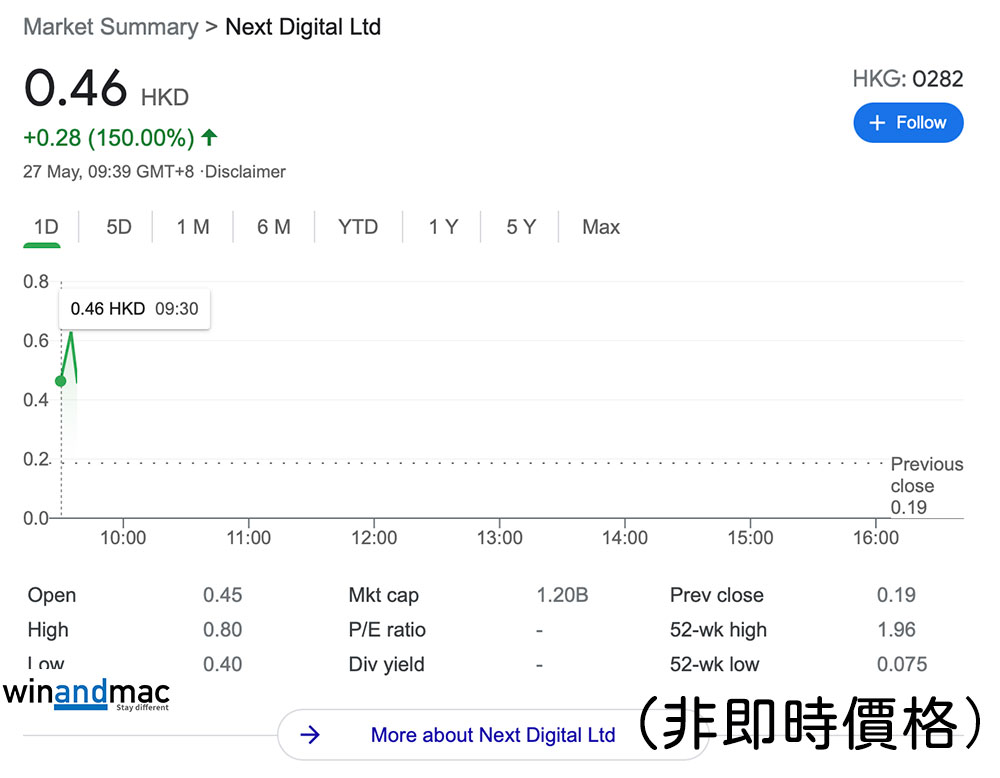The height and width of the screenshot is (778, 1000).
Task: Open the Disclaimer link
Action: (245, 172)
